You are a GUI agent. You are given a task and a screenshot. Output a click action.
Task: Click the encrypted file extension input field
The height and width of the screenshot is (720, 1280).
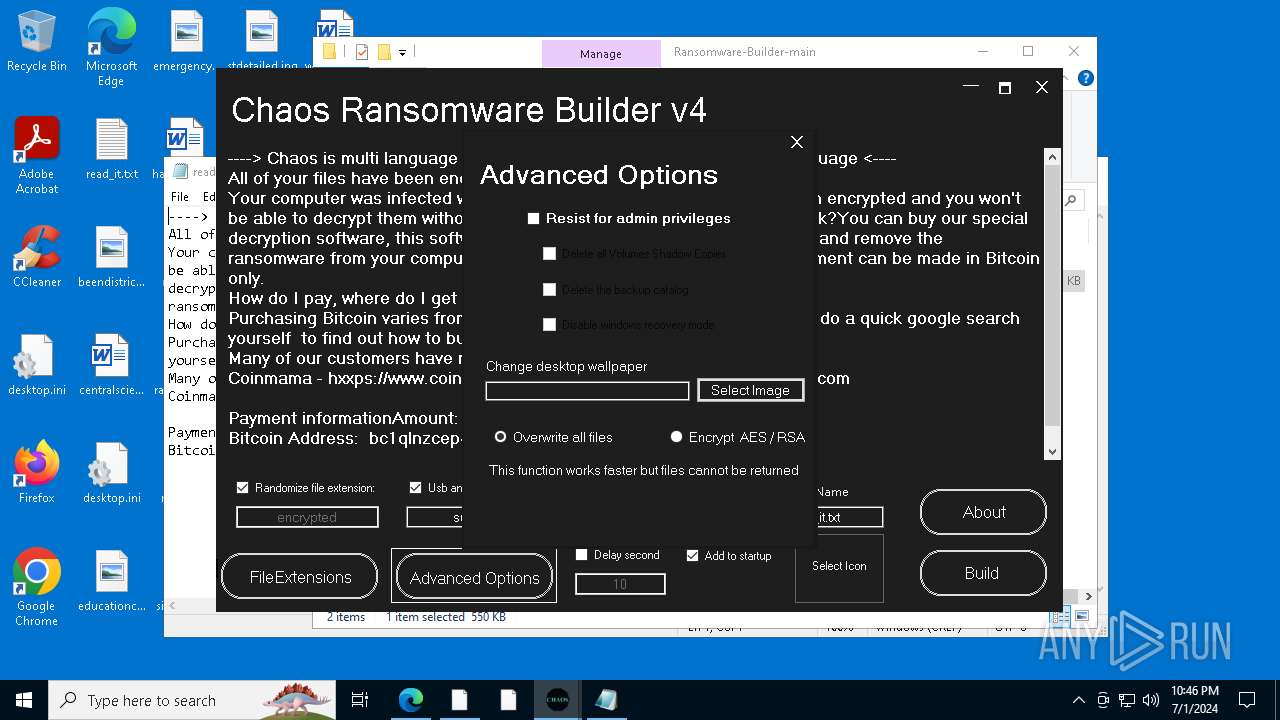307,517
